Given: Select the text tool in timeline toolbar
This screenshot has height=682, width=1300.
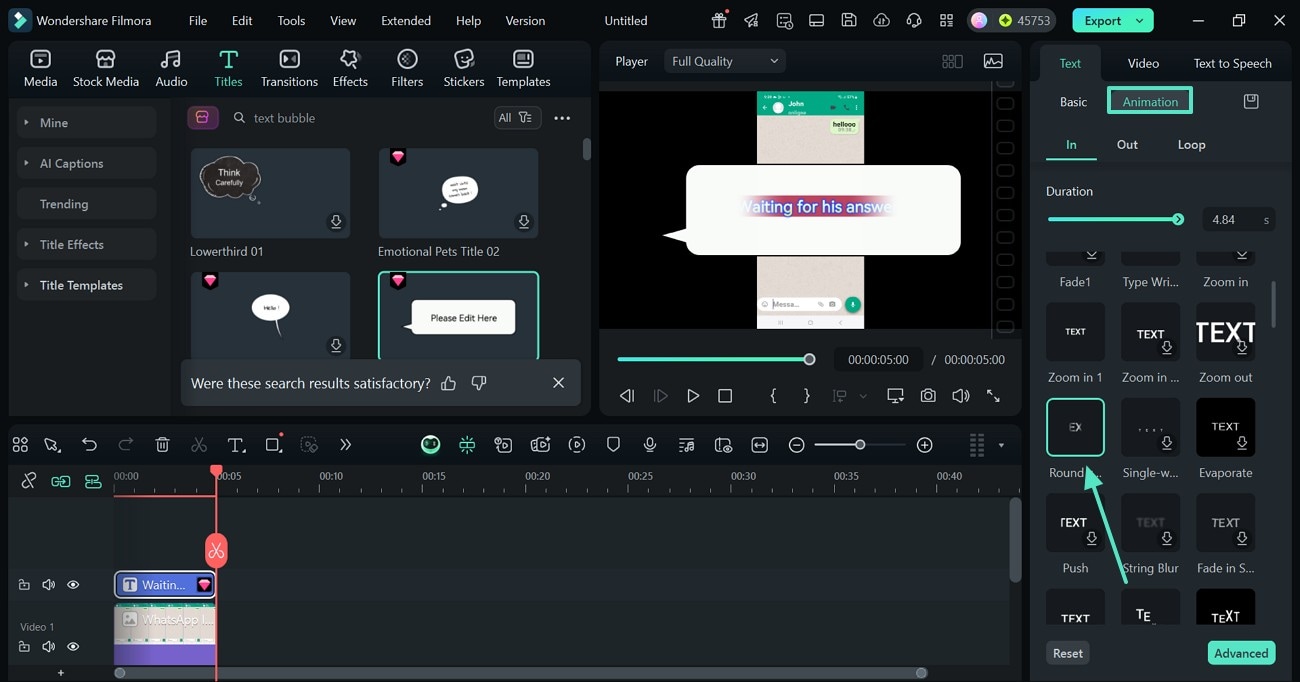Looking at the screenshot, I should (x=236, y=445).
